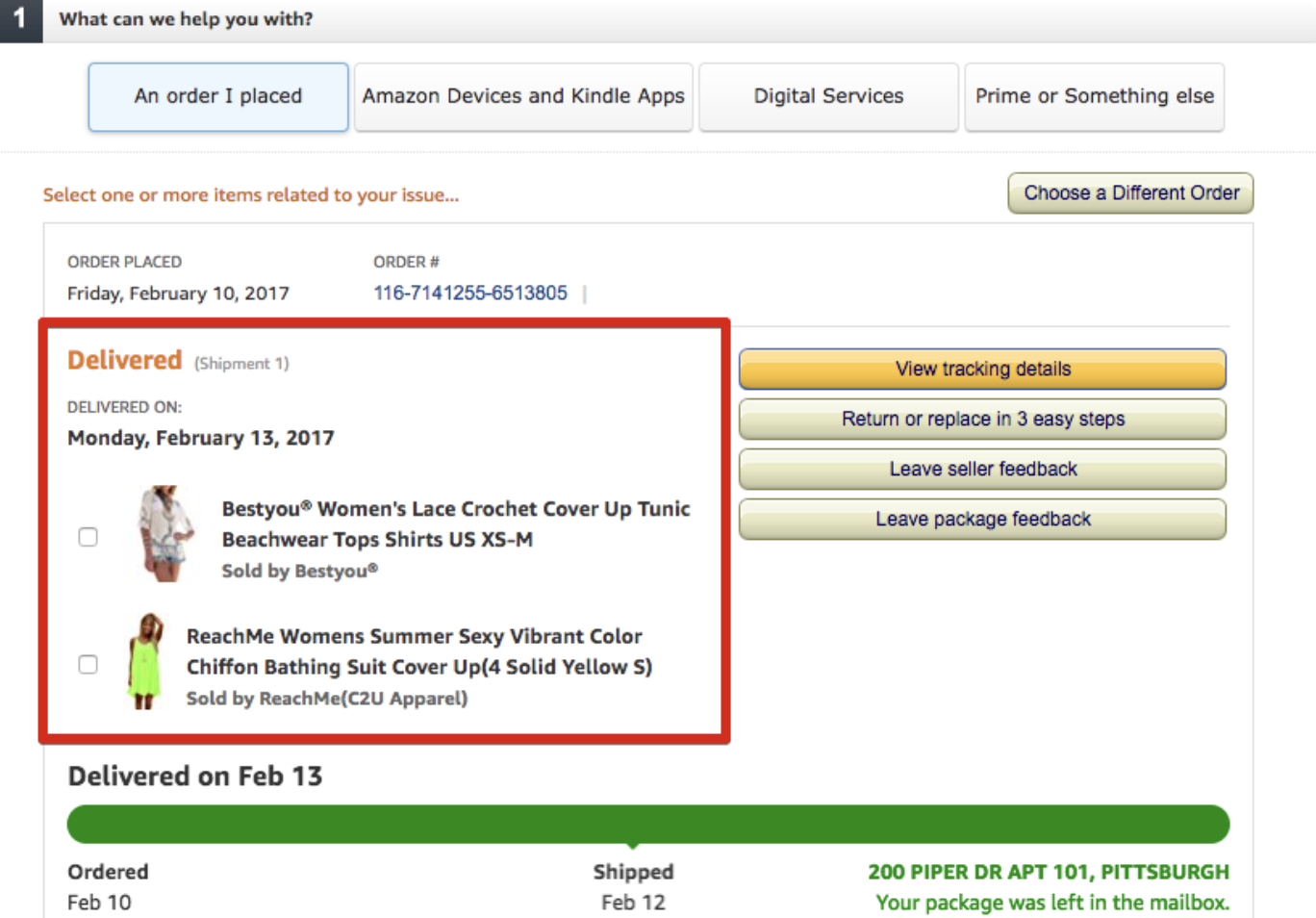Switch to Digital Services tab

tap(828, 96)
